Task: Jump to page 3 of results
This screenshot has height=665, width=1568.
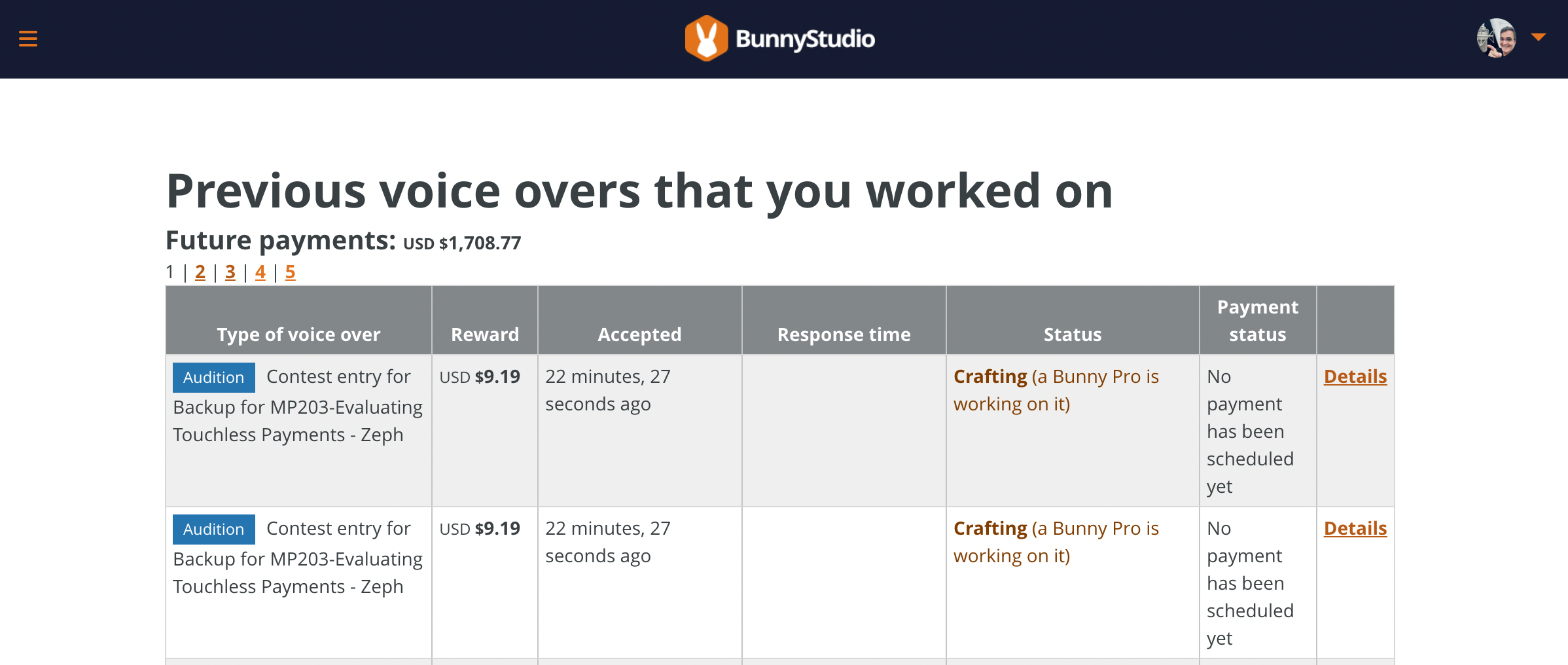Action: click(x=230, y=272)
